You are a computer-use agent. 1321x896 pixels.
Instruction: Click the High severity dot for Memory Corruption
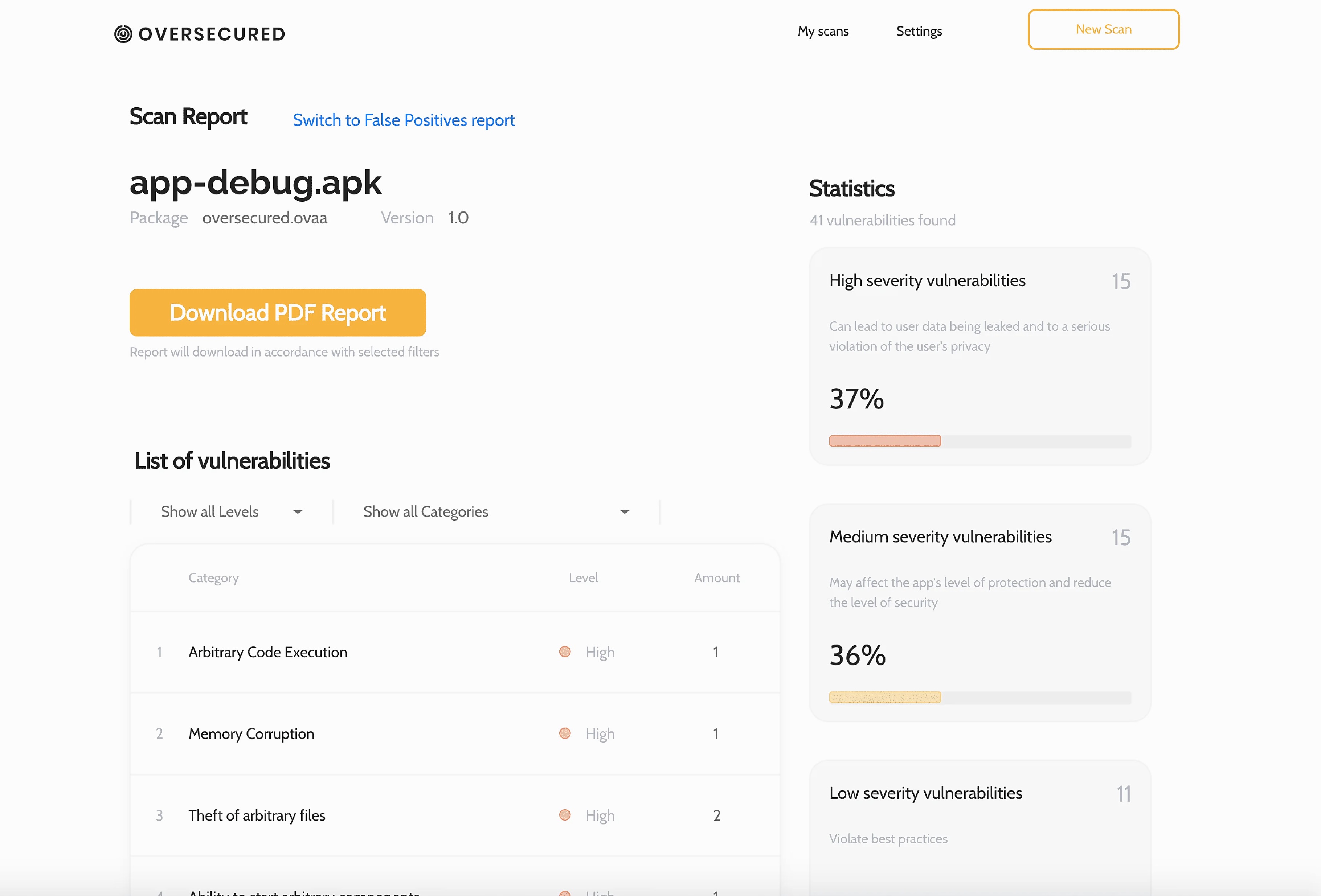tap(564, 733)
